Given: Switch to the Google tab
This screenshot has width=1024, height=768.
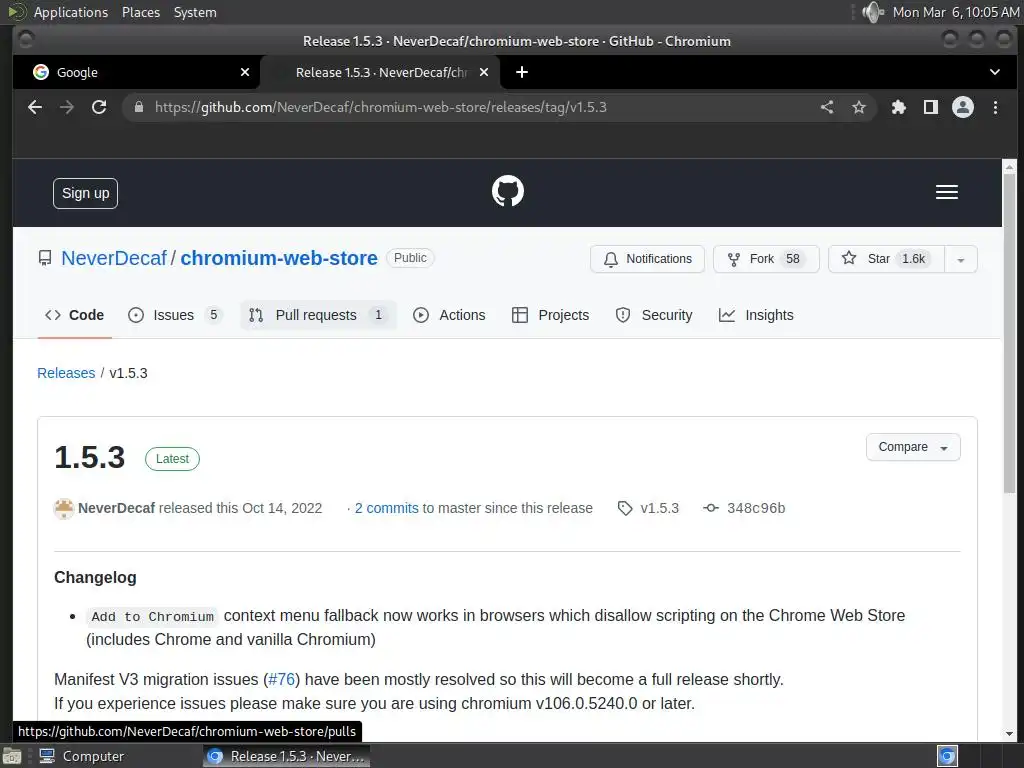Looking at the screenshot, I should click(136, 72).
